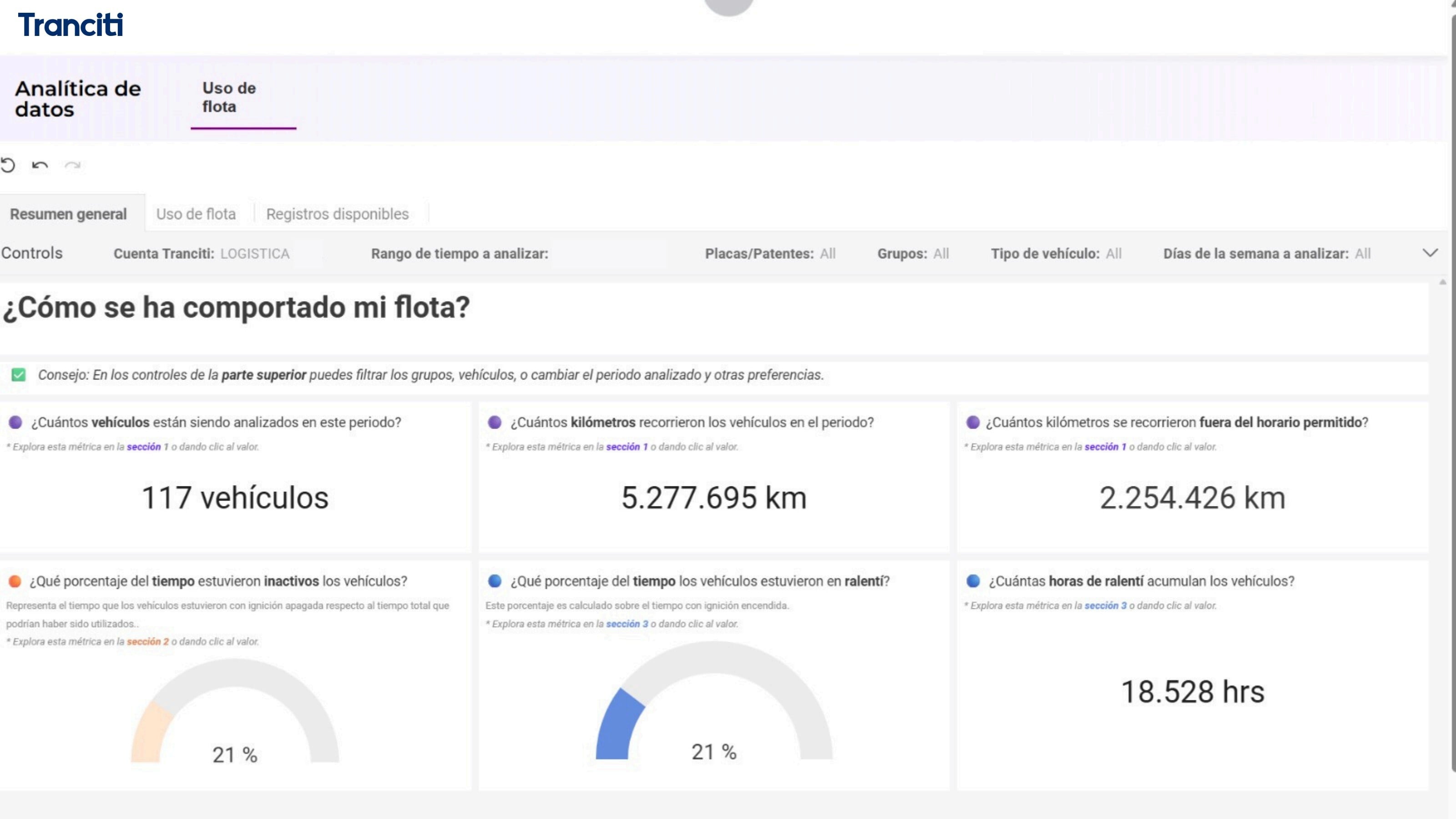The image size is (1456, 819).
Task: Open Días de la semana a analizar filter
Action: [x=1267, y=254]
